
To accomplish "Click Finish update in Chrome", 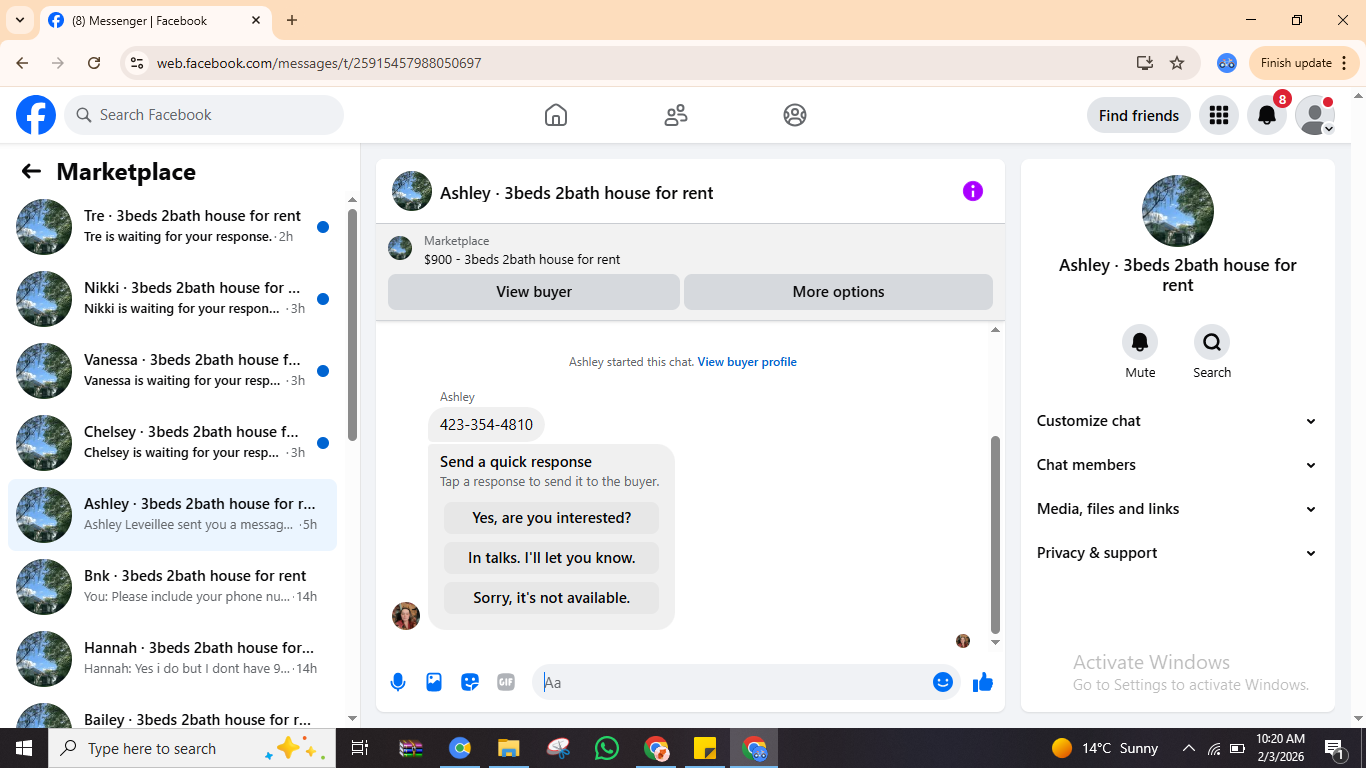I will click(1304, 63).
